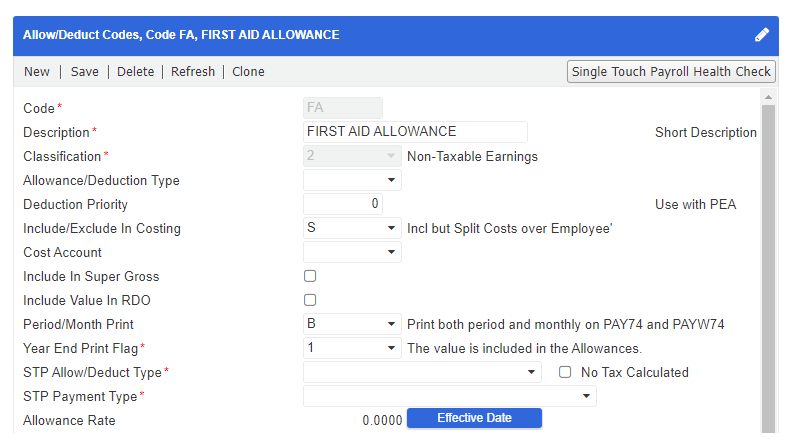This screenshot has height=443, width=794.
Task: Click the pencil edit icon in header
Action: (762, 35)
